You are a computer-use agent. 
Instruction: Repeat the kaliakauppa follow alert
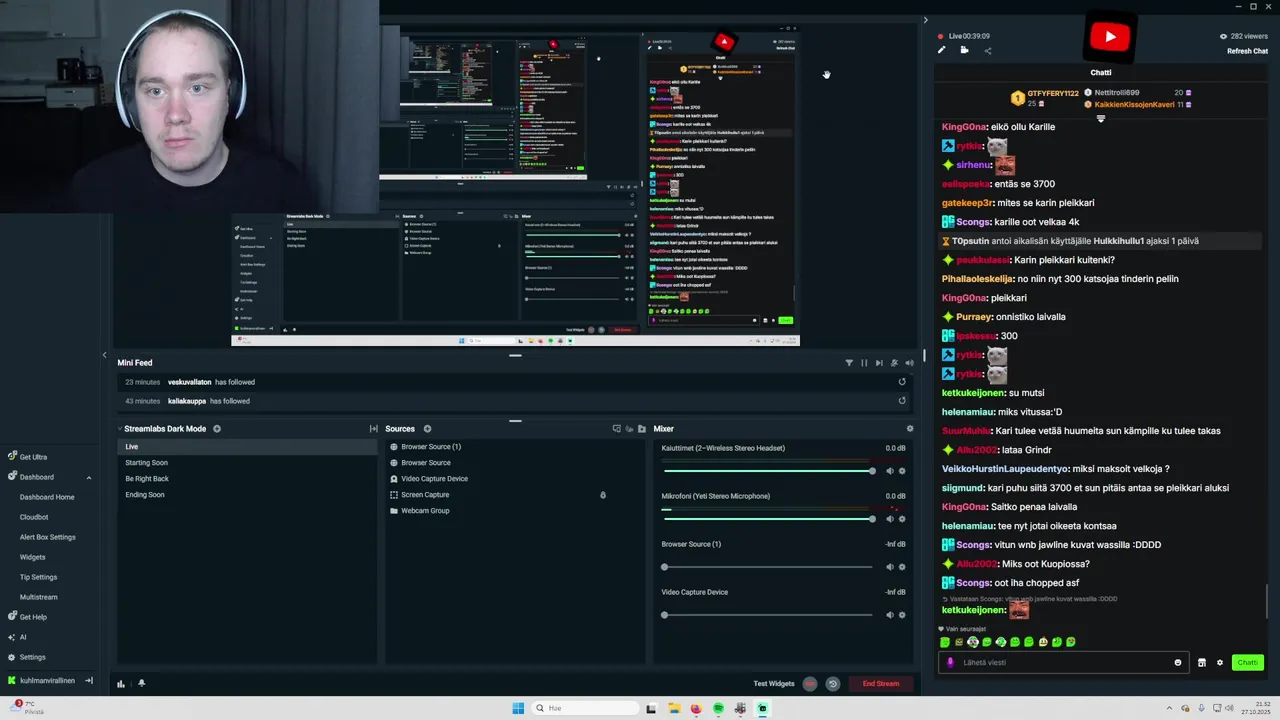tap(902, 401)
